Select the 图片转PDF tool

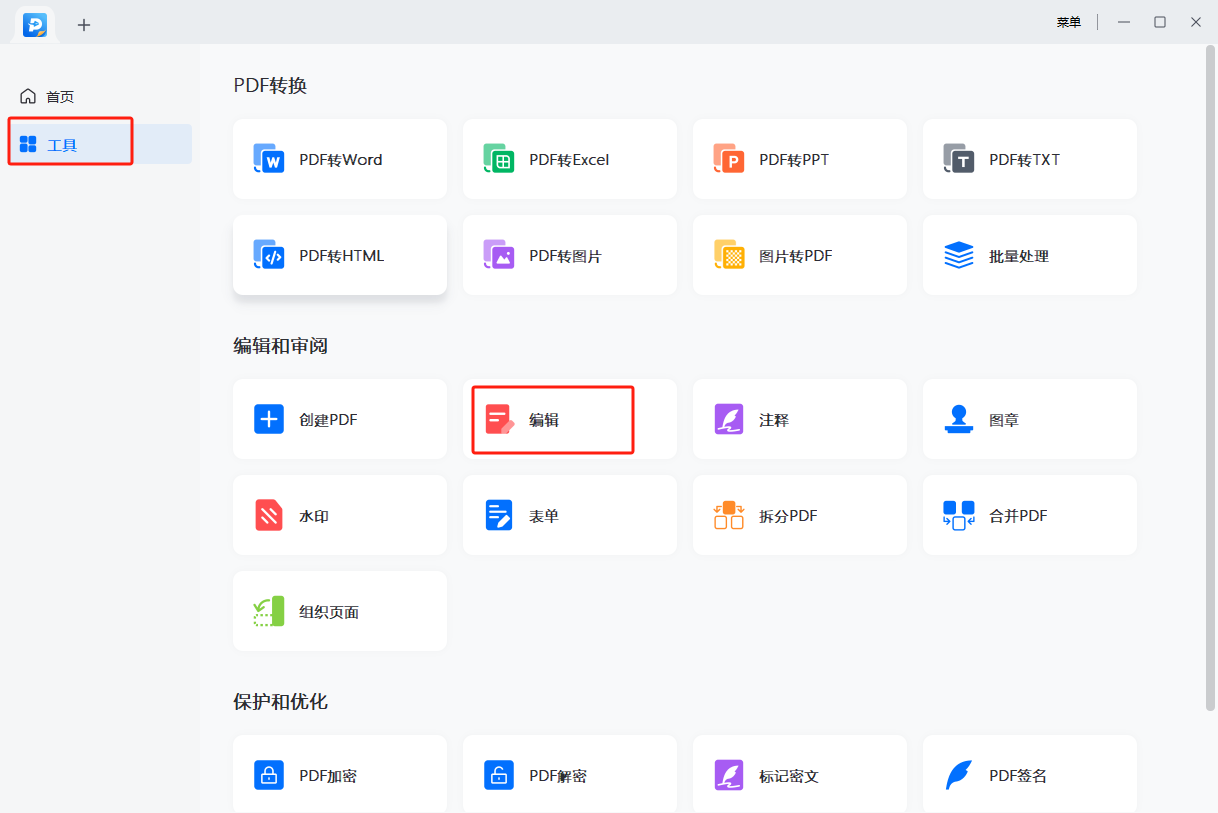pos(799,256)
